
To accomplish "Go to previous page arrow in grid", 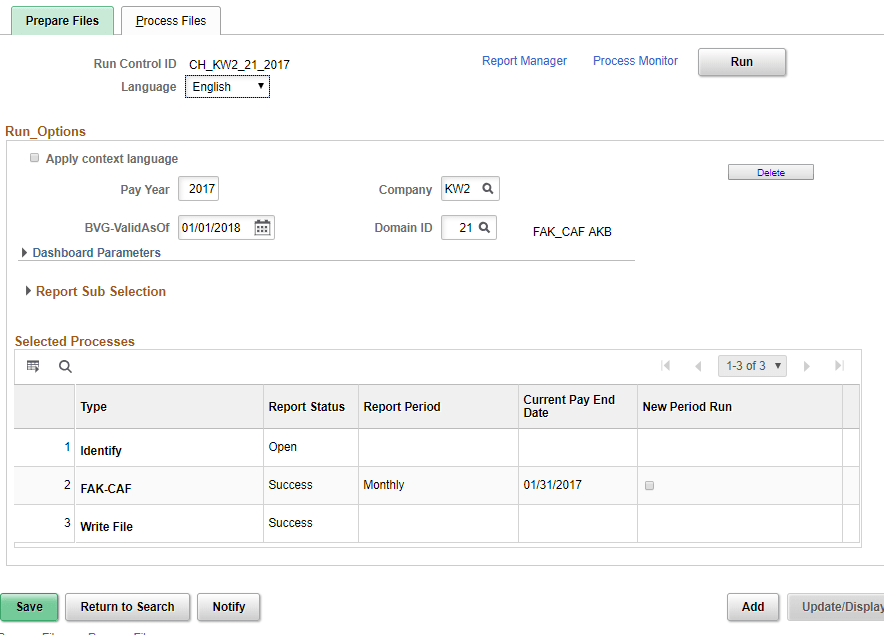I will coord(698,366).
